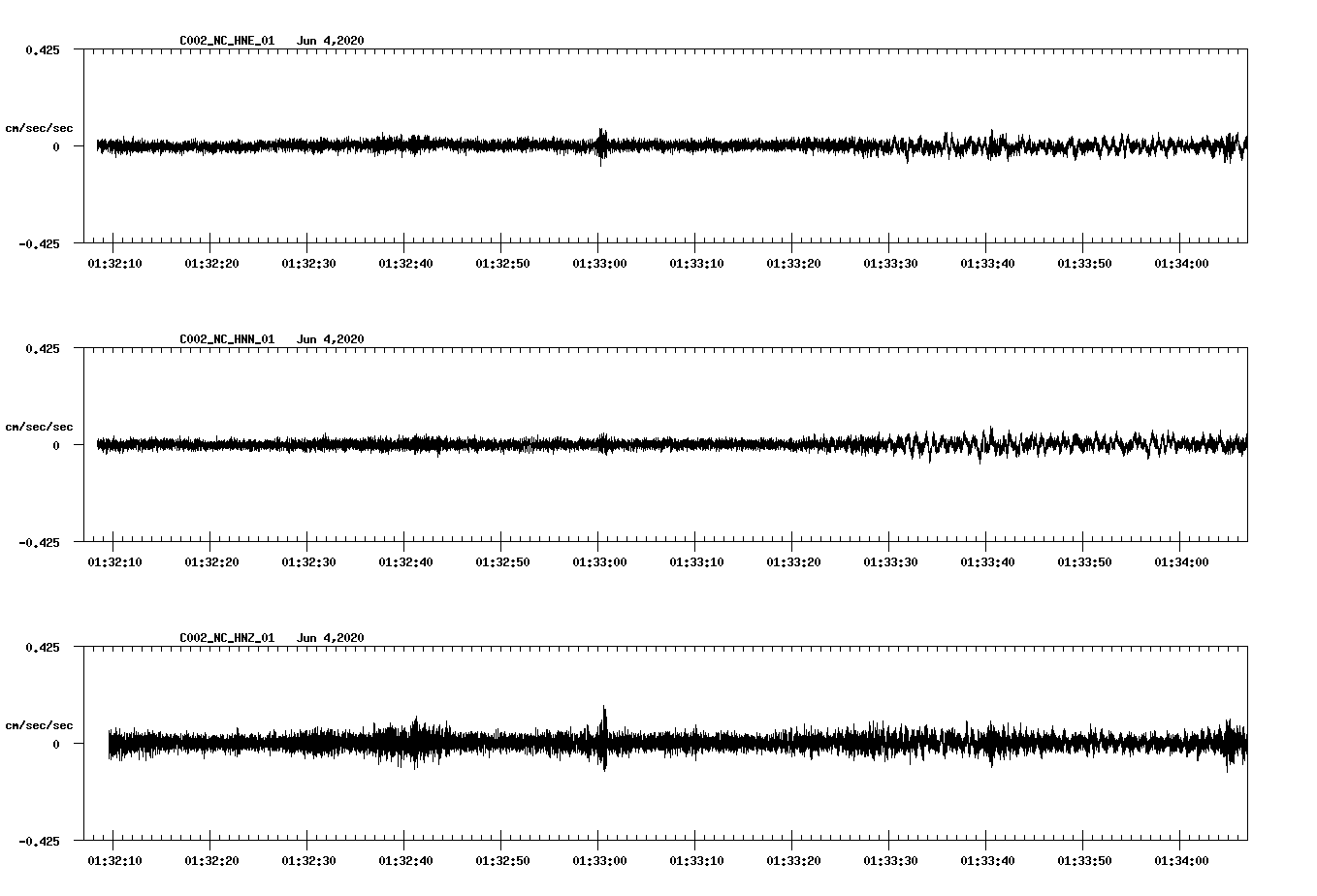Click the zero axis label on HNZ plot

coord(56,744)
